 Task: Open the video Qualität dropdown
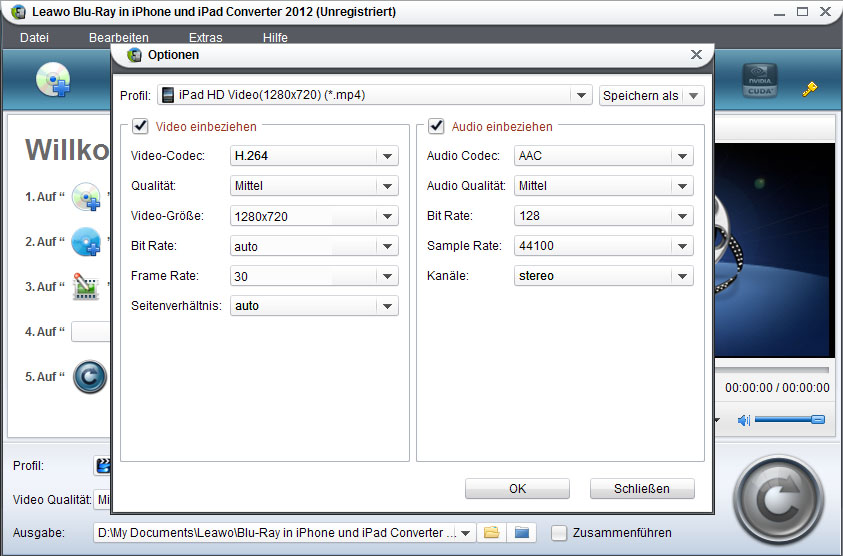click(314, 186)
